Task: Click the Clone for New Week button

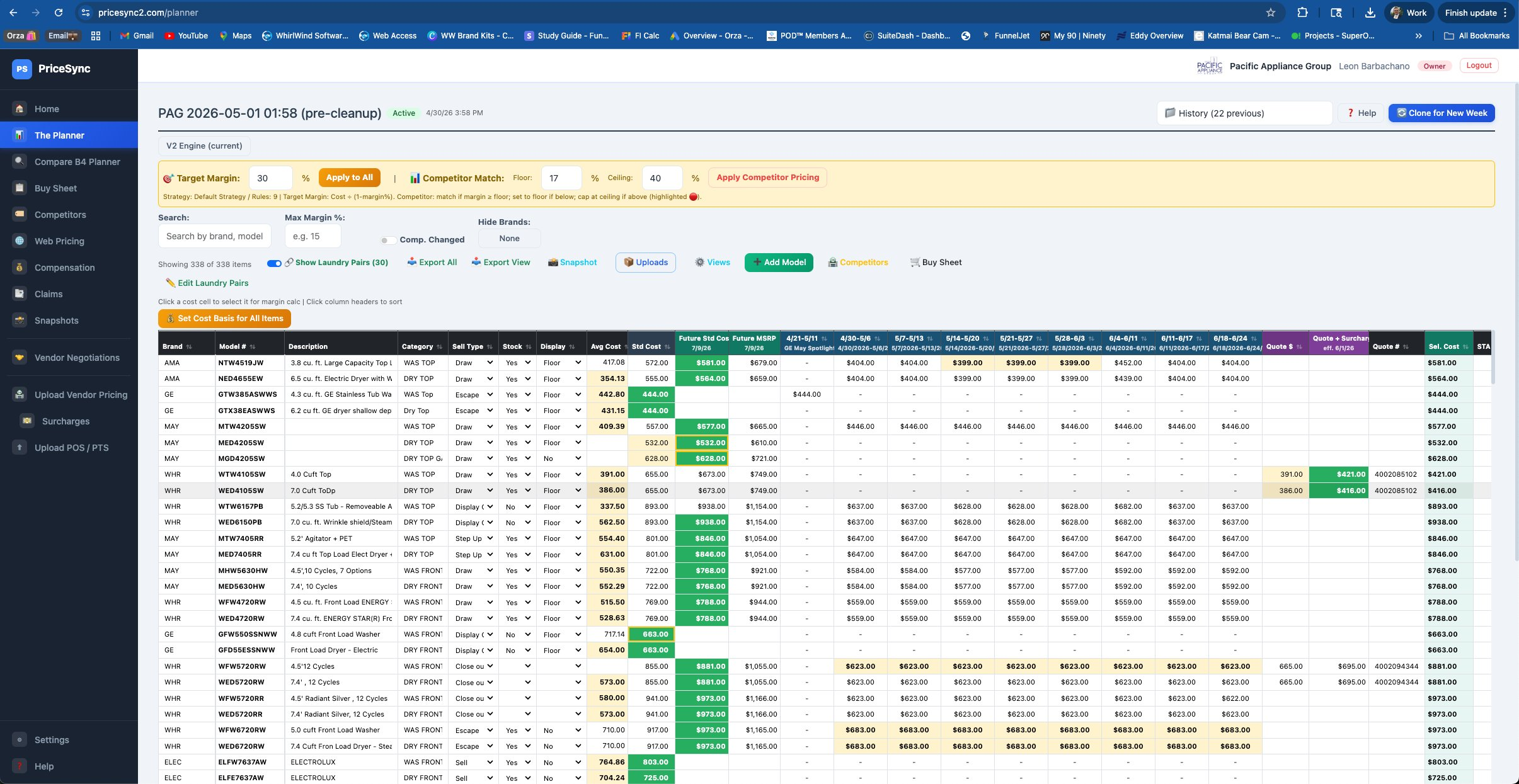Action: tap(1442, 113)
